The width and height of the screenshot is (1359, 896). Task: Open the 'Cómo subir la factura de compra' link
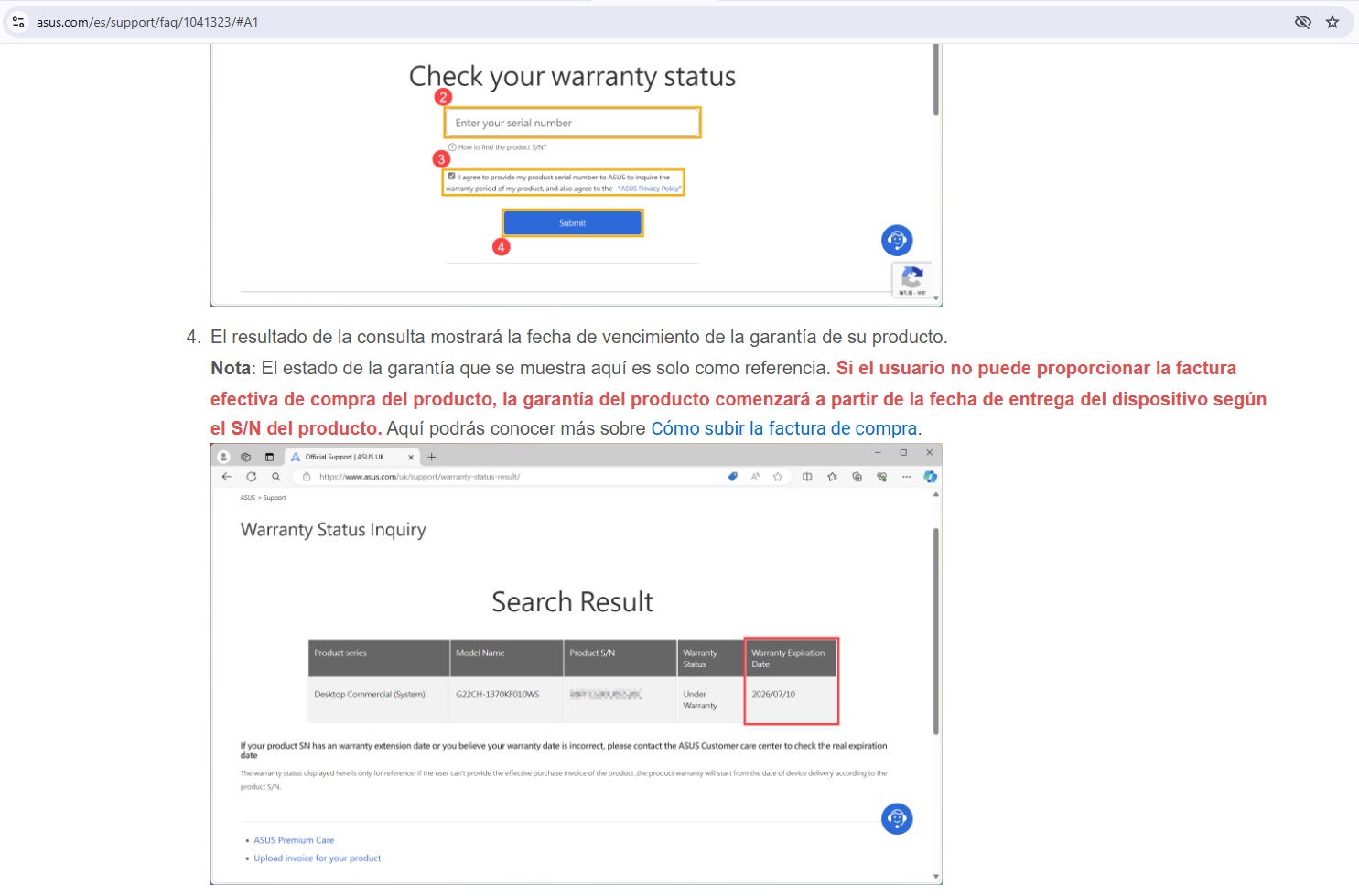click(x=784, y=428)
